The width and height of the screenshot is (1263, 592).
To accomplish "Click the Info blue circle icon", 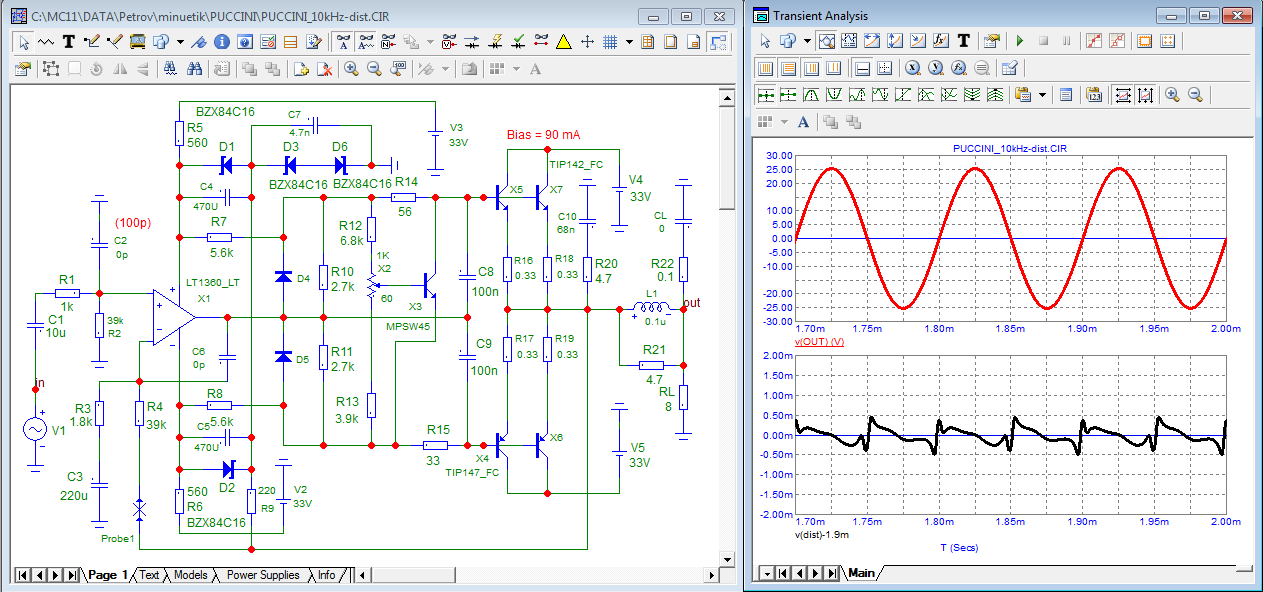I will pos(223,42).
